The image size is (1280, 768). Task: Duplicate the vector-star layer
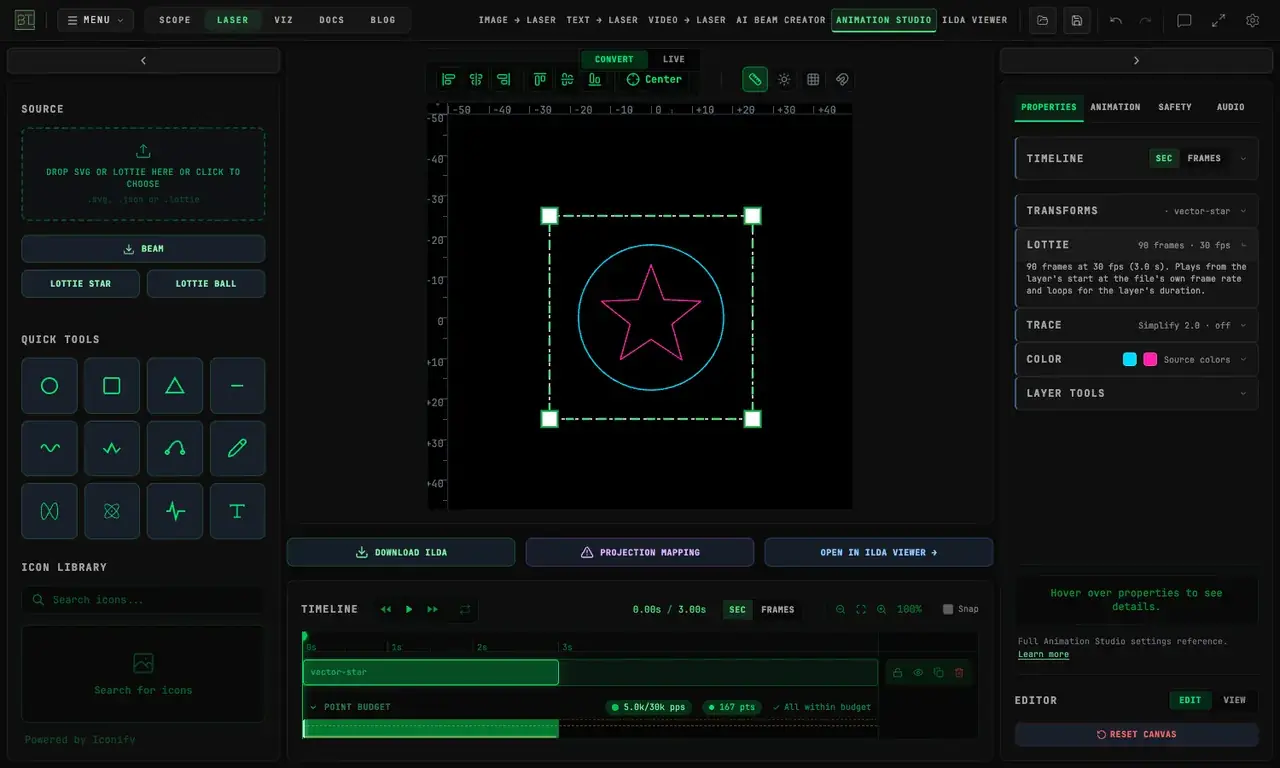coord(938,673)
